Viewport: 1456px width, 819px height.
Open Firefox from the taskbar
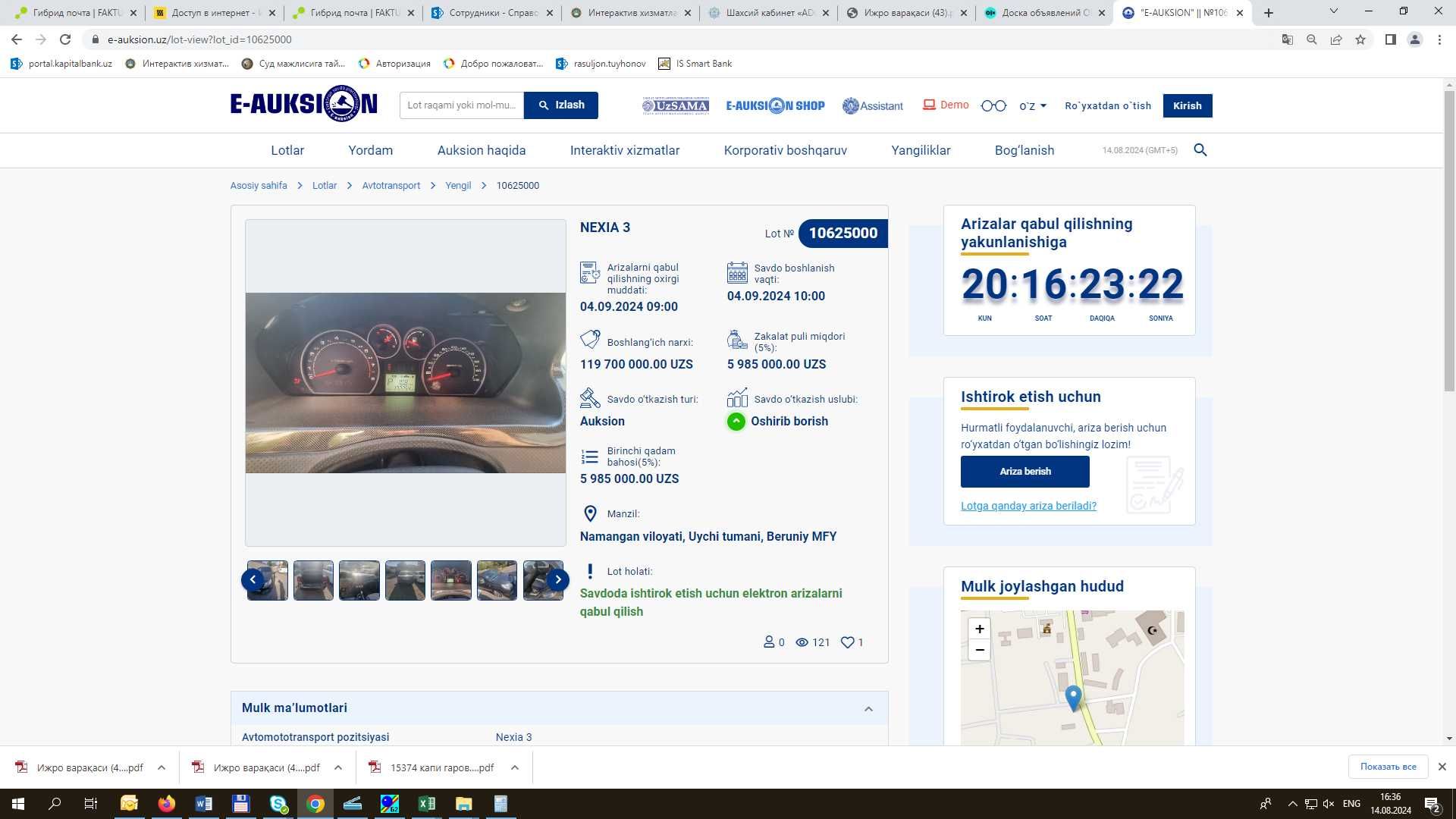click(166, 804)
